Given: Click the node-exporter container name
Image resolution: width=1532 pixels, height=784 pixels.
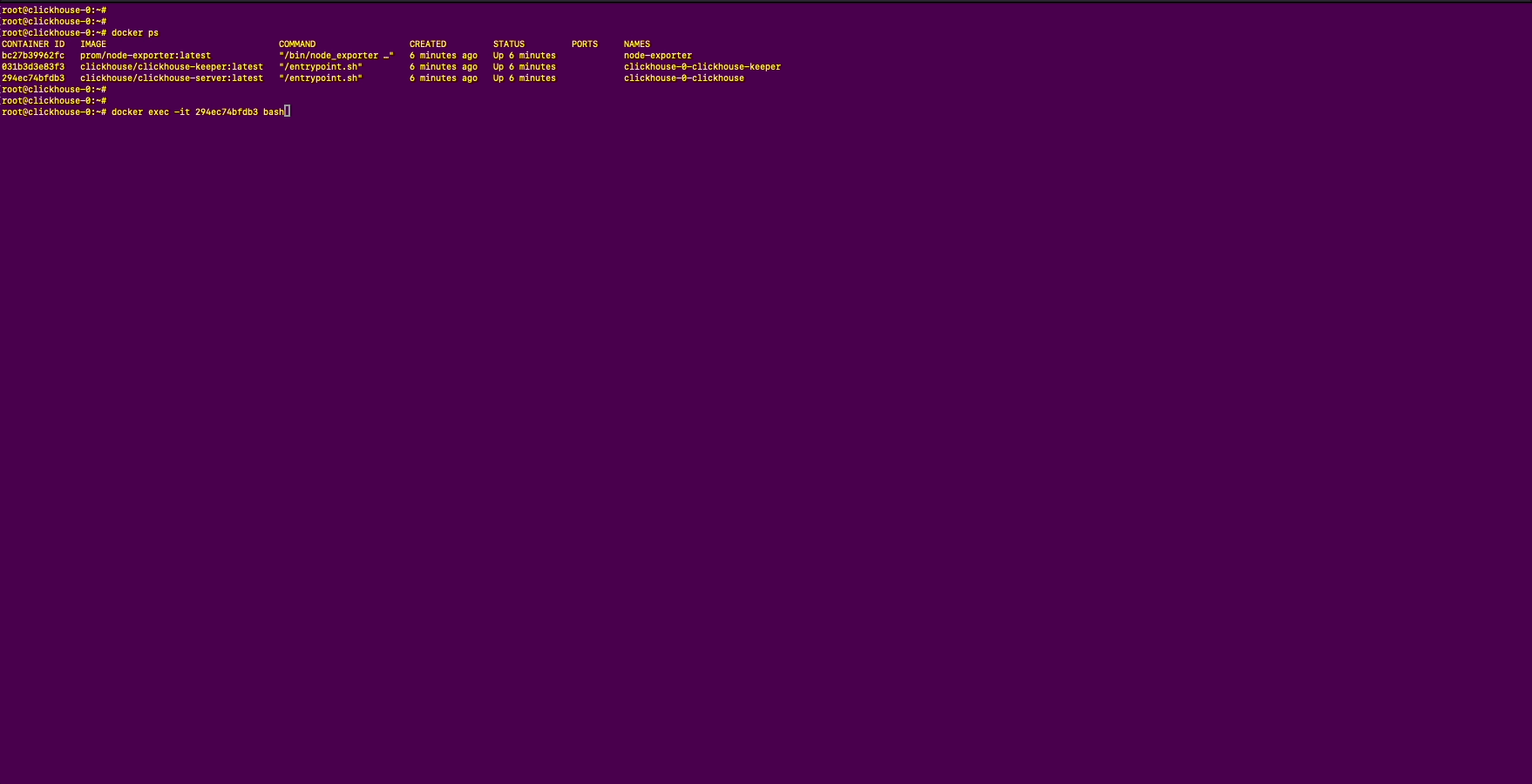Looking at the screenshot, I should [658, 56].
